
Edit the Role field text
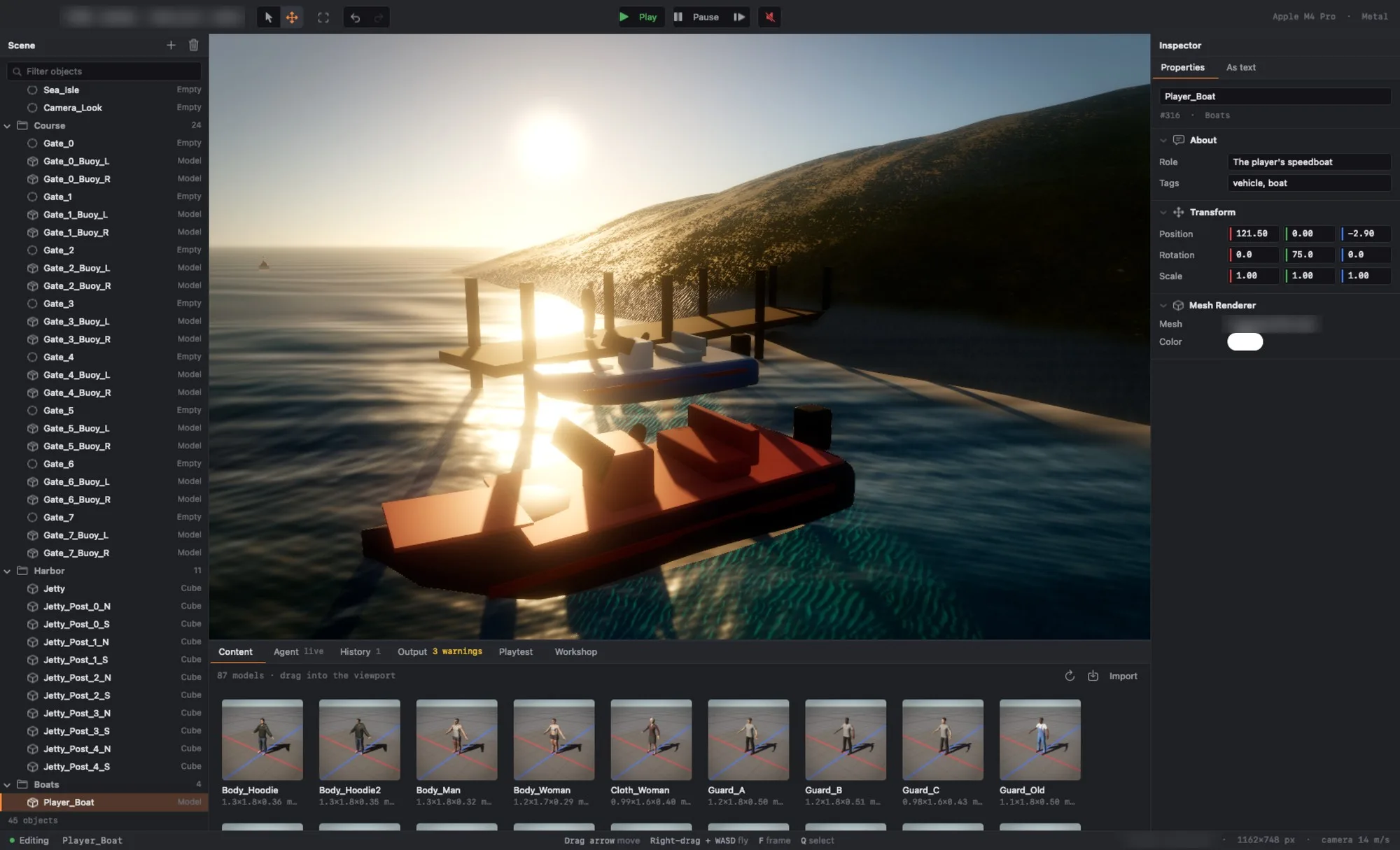[1309, 162]
